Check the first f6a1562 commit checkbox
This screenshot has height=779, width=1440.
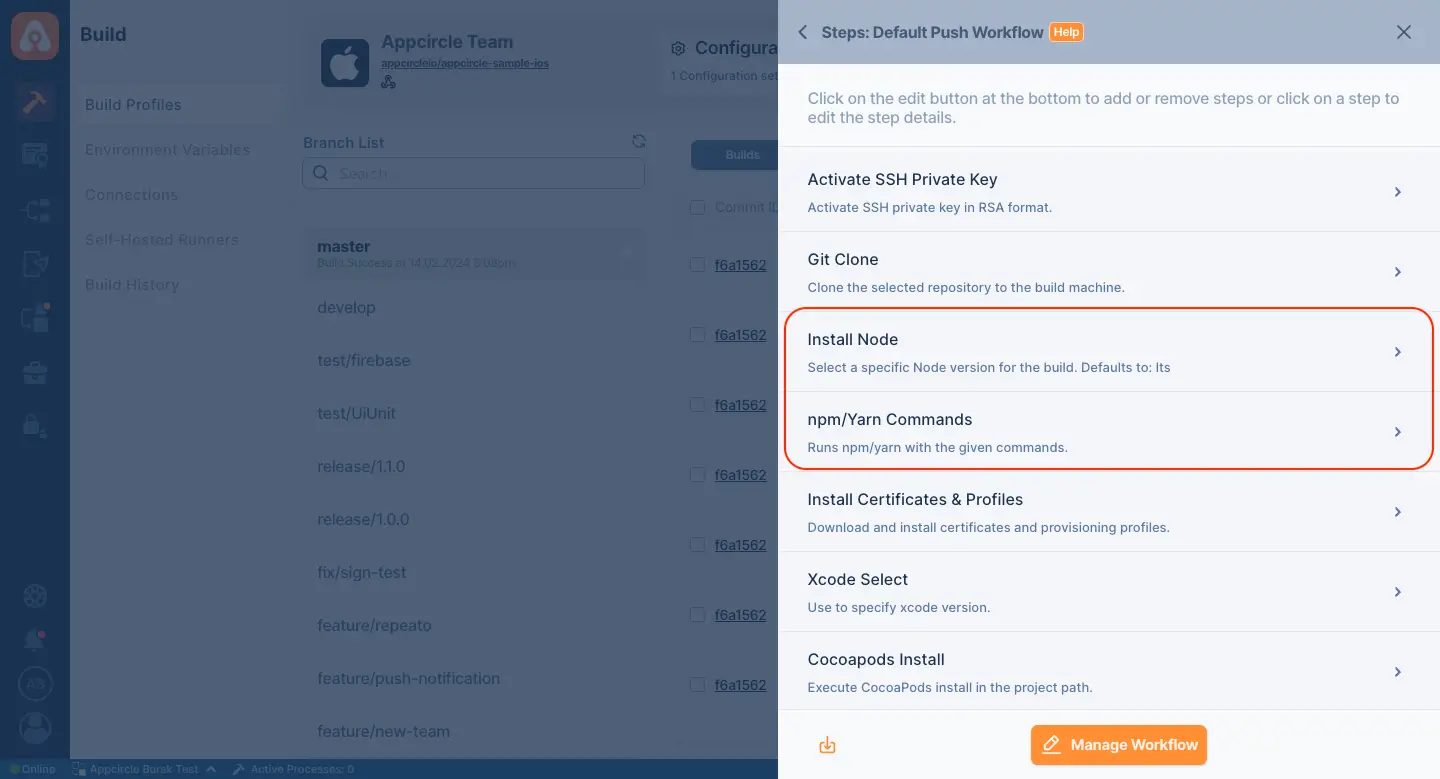click(x=697, y=265)
